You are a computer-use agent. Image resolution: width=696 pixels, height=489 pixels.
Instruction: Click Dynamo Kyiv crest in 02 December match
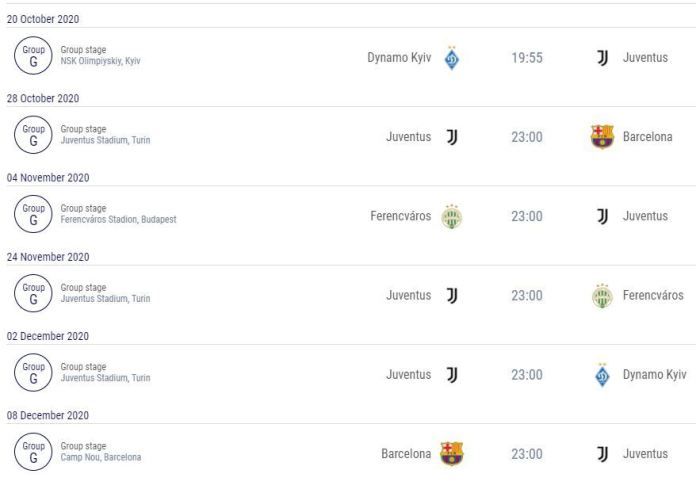(x=602, y=375)
